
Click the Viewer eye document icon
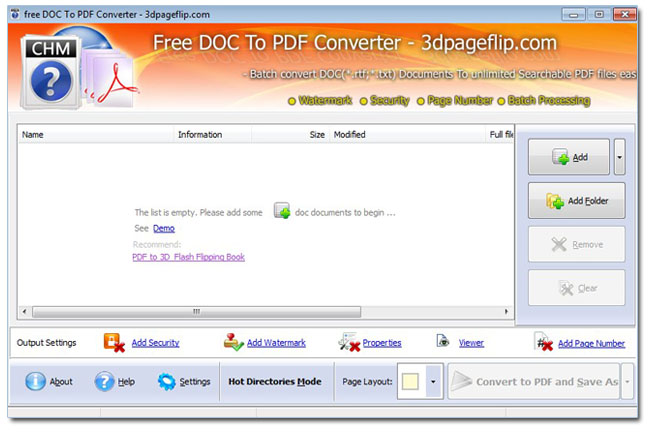(x=443, y=341)
